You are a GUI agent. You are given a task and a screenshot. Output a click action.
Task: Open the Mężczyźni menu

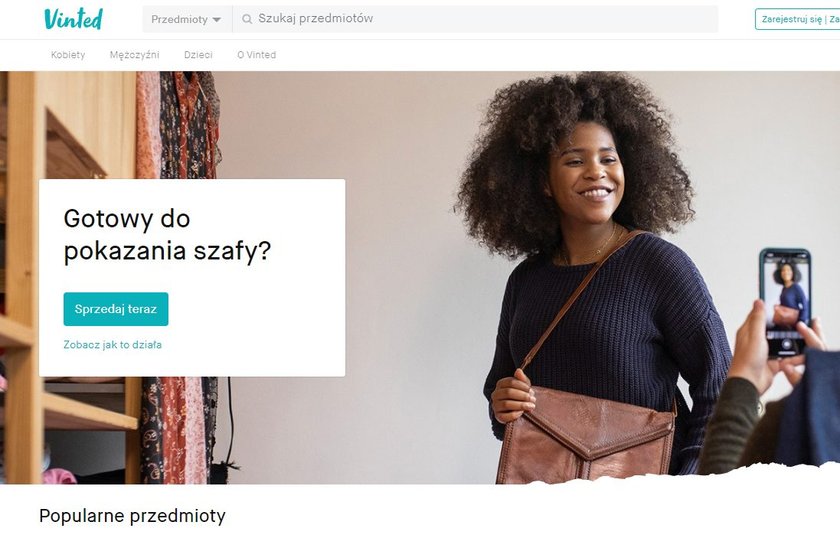134,55
